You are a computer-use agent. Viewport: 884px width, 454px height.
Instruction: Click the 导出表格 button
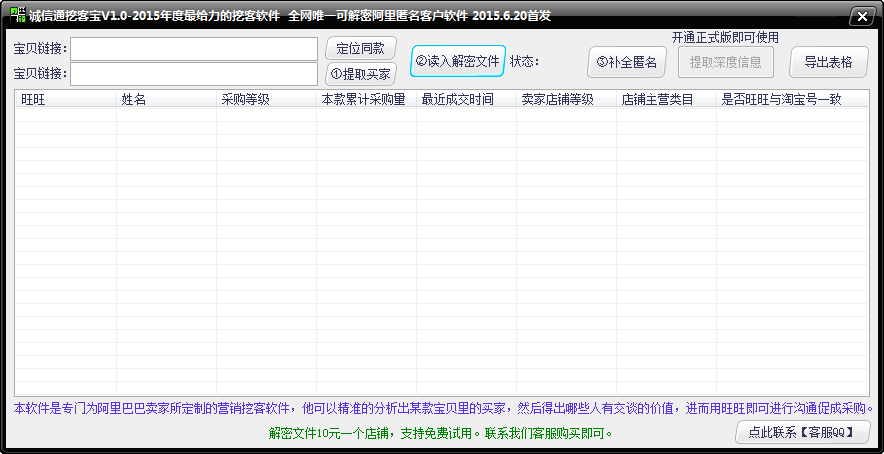coord(828,62)
